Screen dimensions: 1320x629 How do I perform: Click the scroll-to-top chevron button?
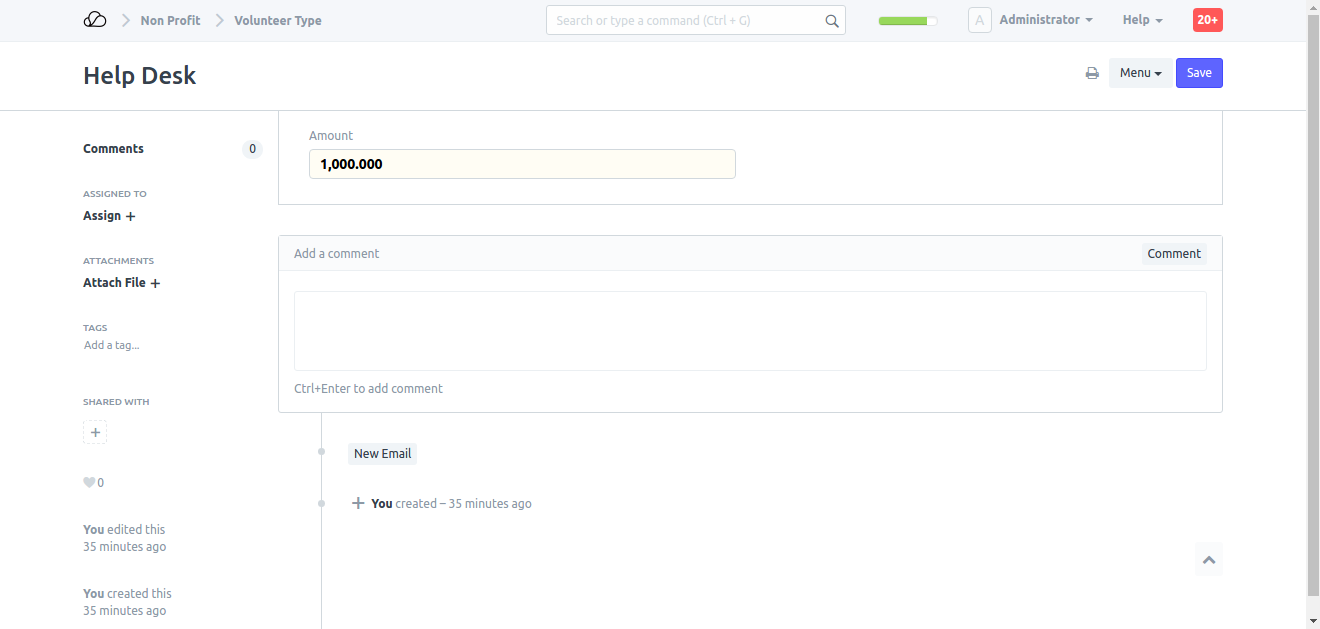(1208, 560)
